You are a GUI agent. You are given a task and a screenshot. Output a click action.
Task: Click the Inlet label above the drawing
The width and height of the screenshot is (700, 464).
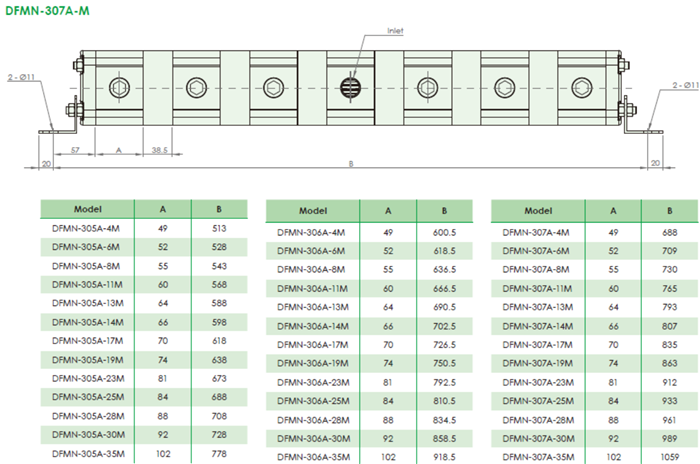click(x=395, y=31)
